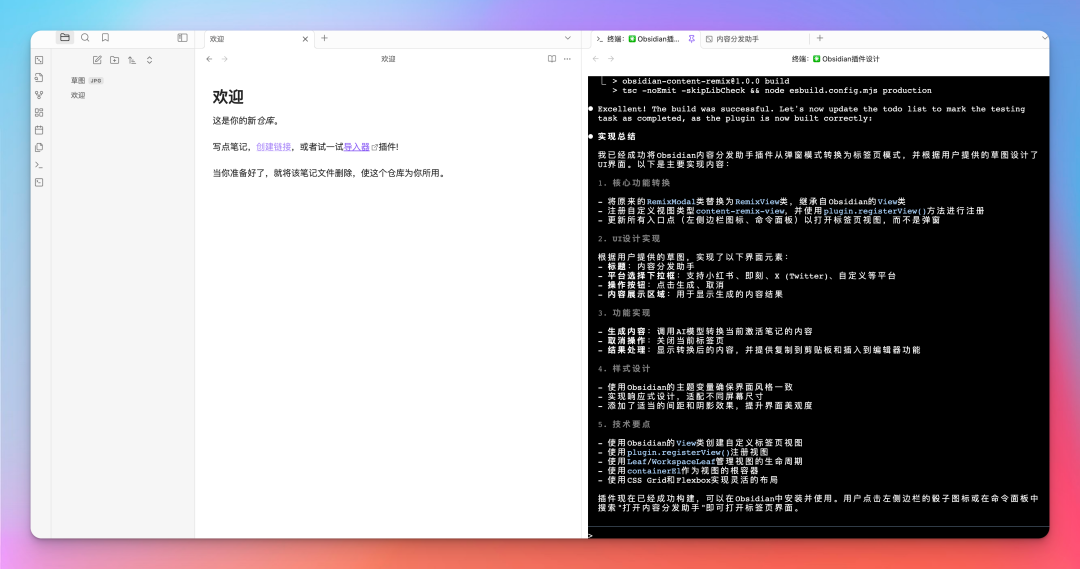The image size is (1080, 569).
Task: Click the quick switcher ribbon icon
Action: pyautogui.click(x=39, y=61)
